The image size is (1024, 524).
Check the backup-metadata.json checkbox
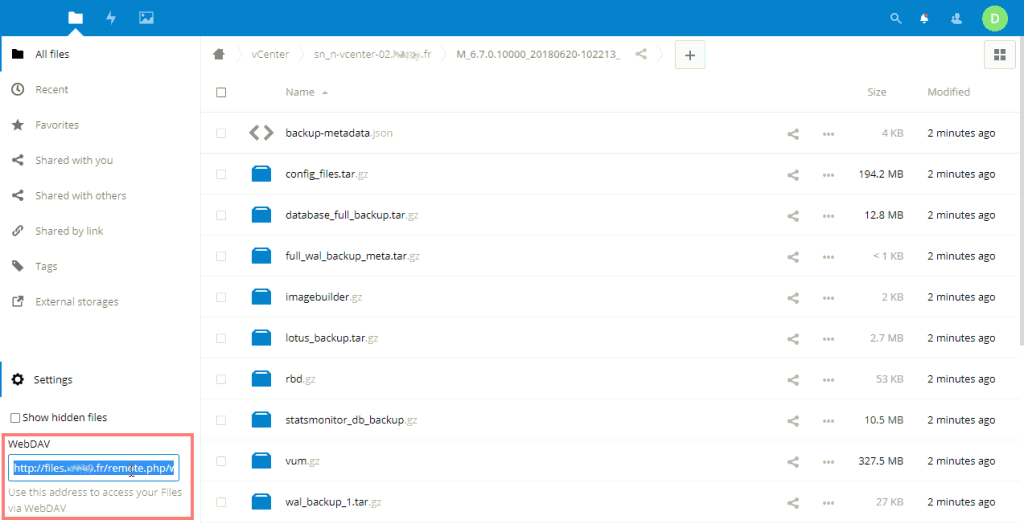pos(221,133)
